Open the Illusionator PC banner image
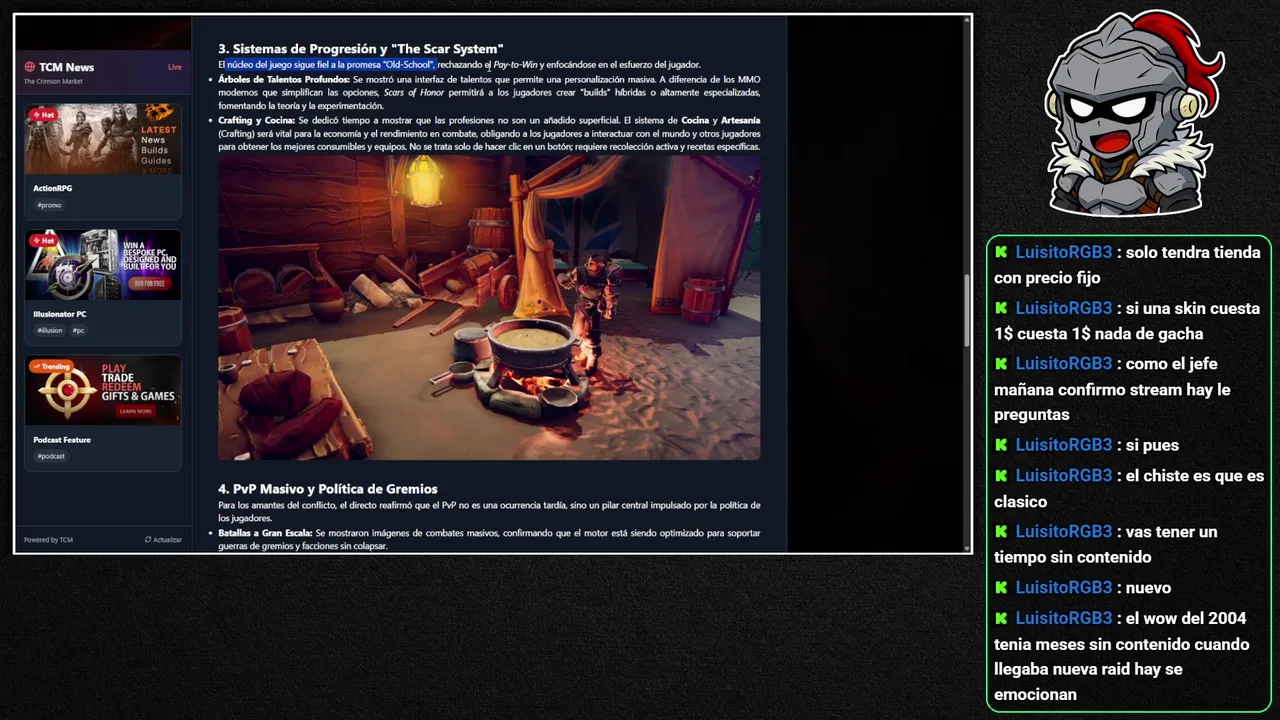The width and height of the screenshot is (1280, 720). coord(103,265)
